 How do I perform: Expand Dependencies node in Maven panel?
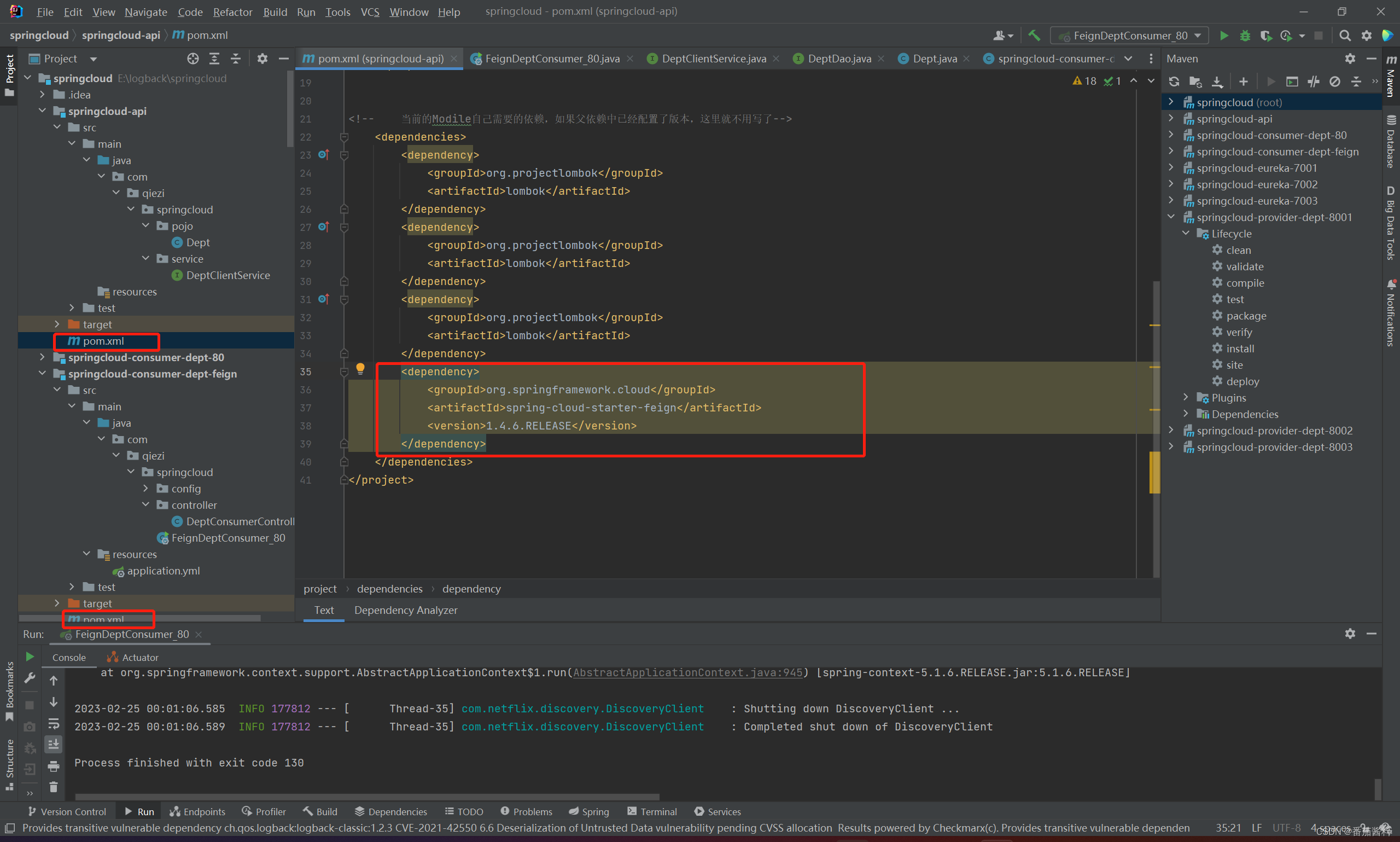1186,414
